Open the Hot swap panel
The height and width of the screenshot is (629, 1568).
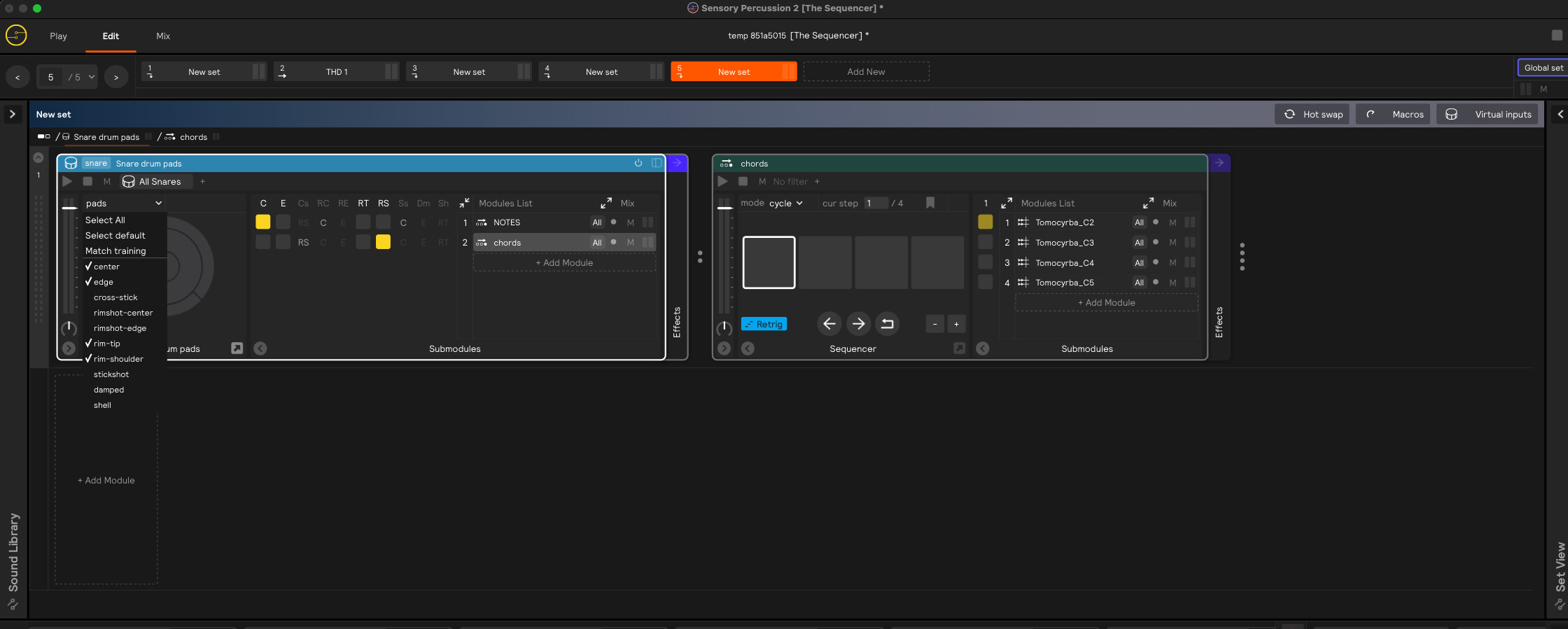pos(1312,115)
